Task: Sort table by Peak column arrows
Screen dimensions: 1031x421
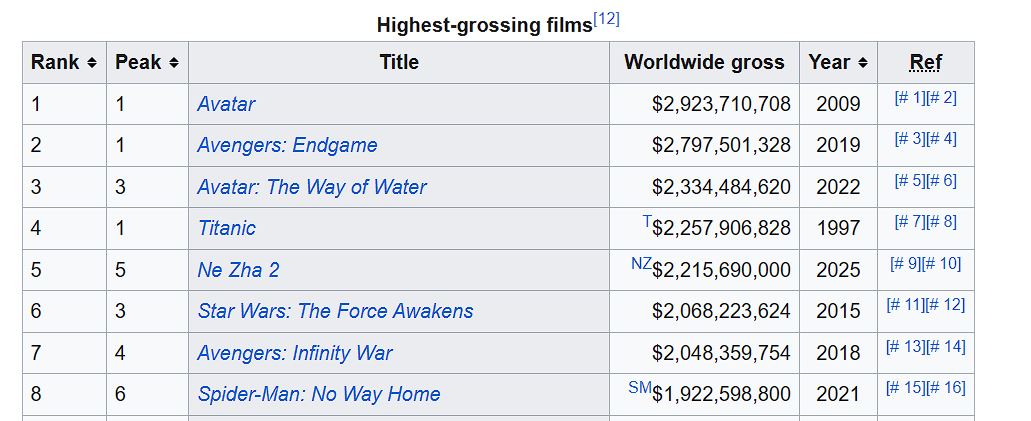Action: coord(174,63)
